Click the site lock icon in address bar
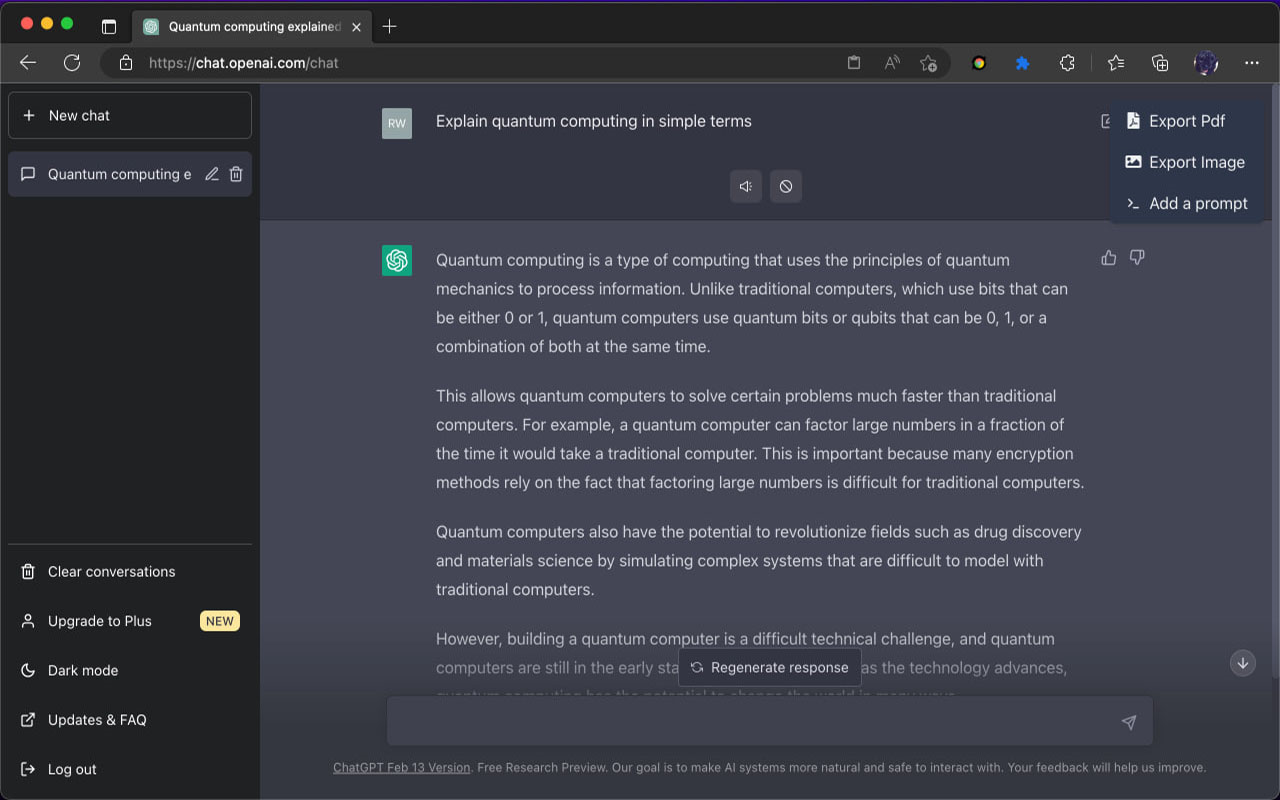This screenshot has width=1280, height=800. [126, 63]
